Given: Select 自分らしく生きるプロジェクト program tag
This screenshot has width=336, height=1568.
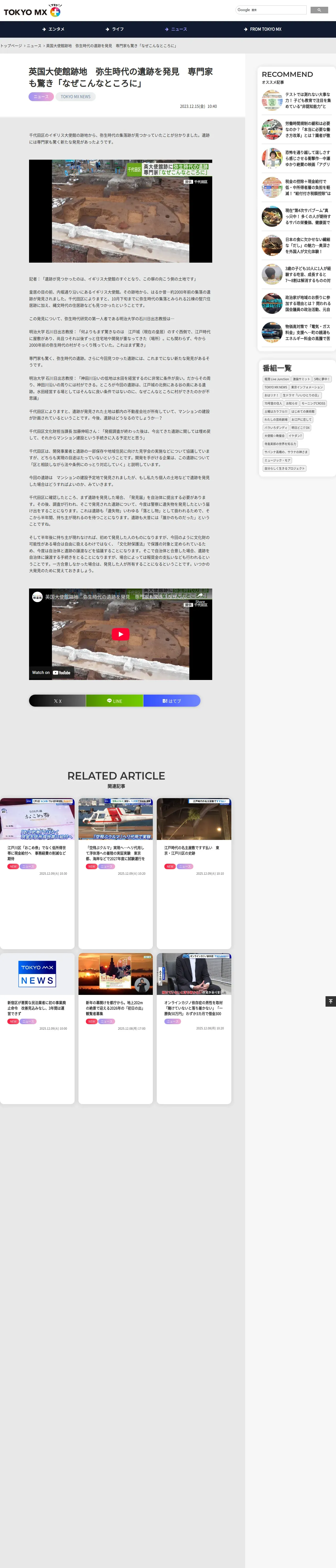Looking at the screenshot, I should (x=285, y=468).
